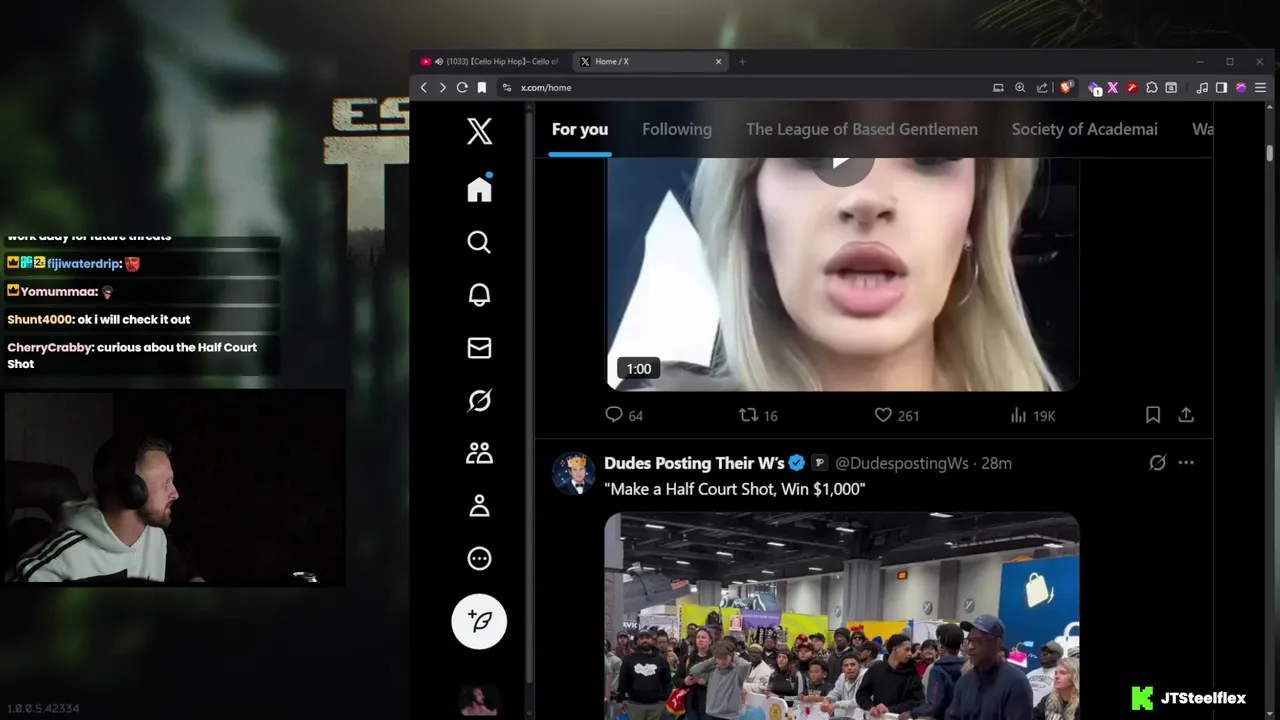View site information icon in address bar

507,88
